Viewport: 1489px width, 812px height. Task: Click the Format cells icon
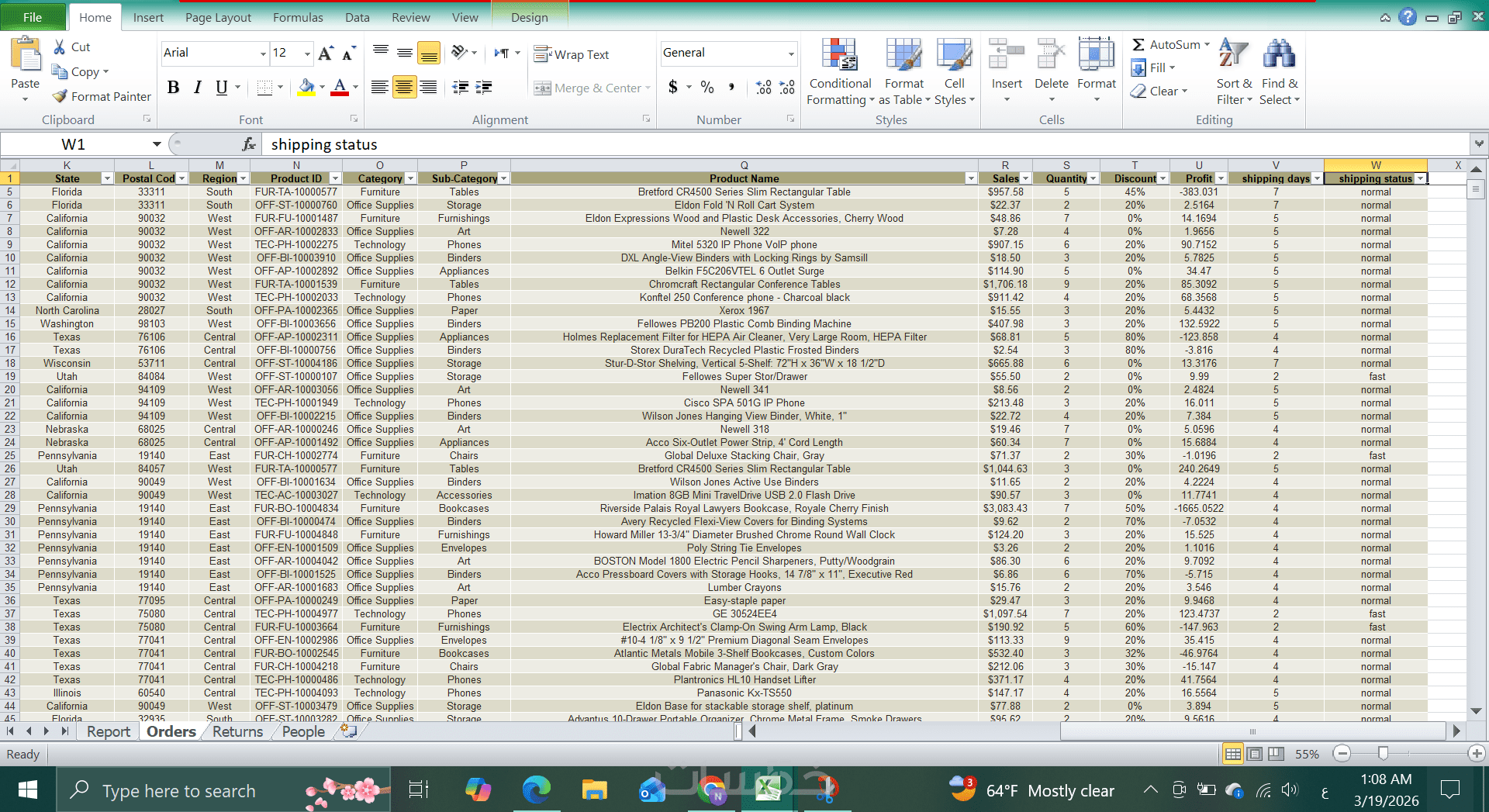[1097, 56]
